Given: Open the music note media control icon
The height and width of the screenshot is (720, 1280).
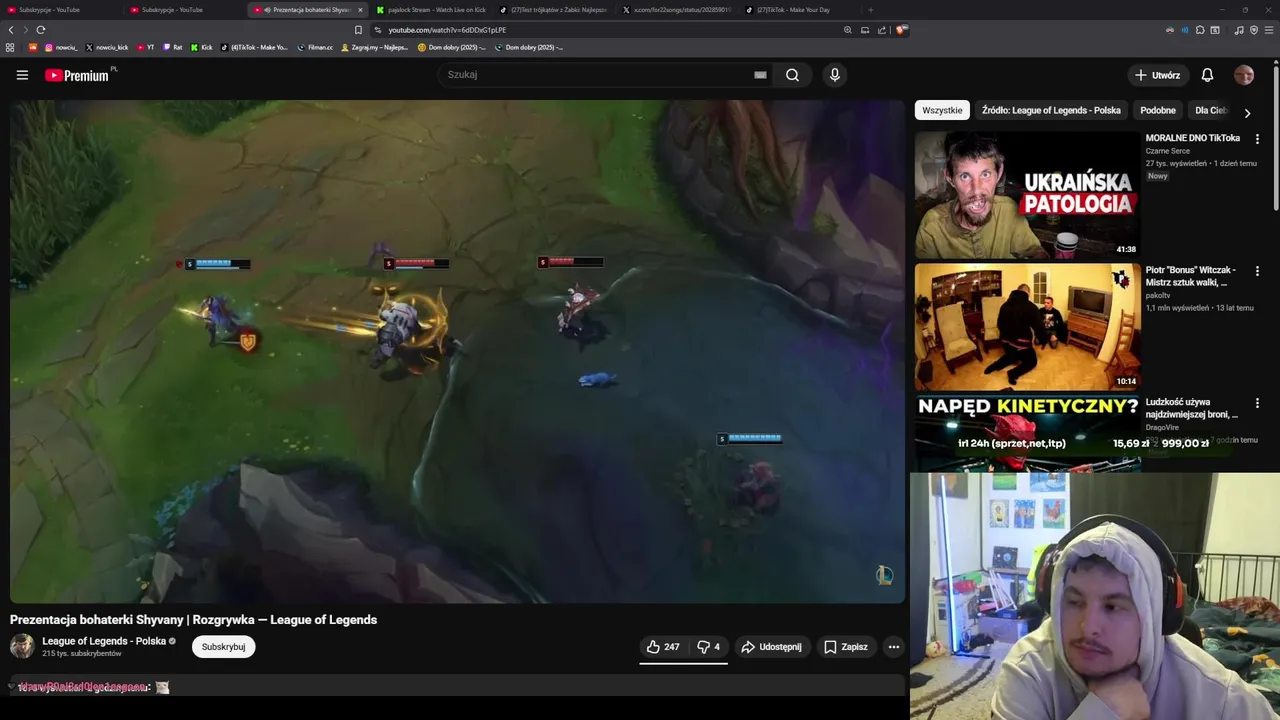Looking at the screenshot, I should click(1239, 30).
